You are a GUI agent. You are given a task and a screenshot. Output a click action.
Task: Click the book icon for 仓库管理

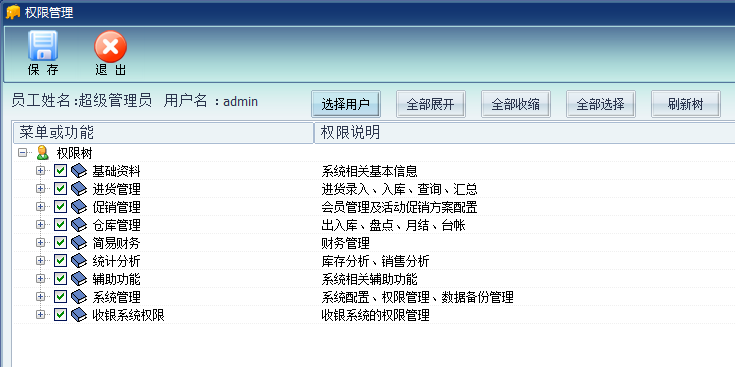pos(79,225)
